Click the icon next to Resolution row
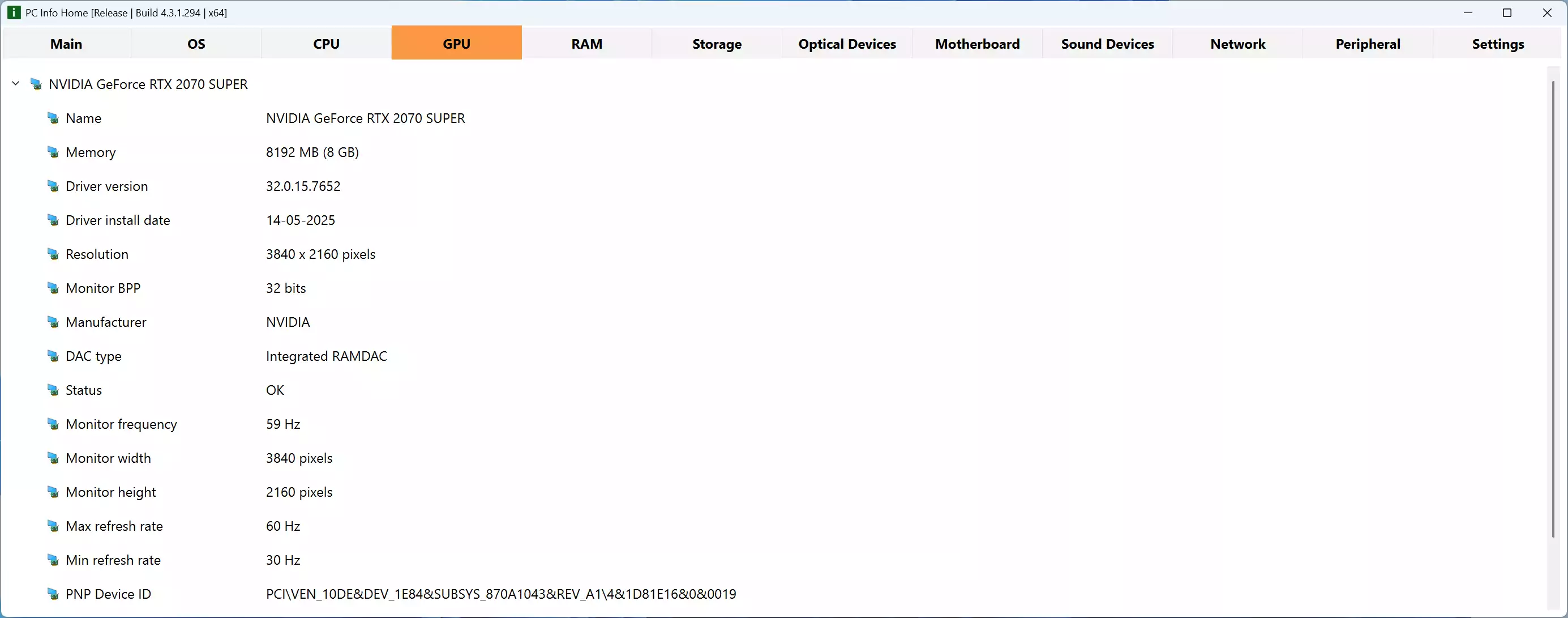This screenshot has width=1568, height=618. tap(54, 254)
